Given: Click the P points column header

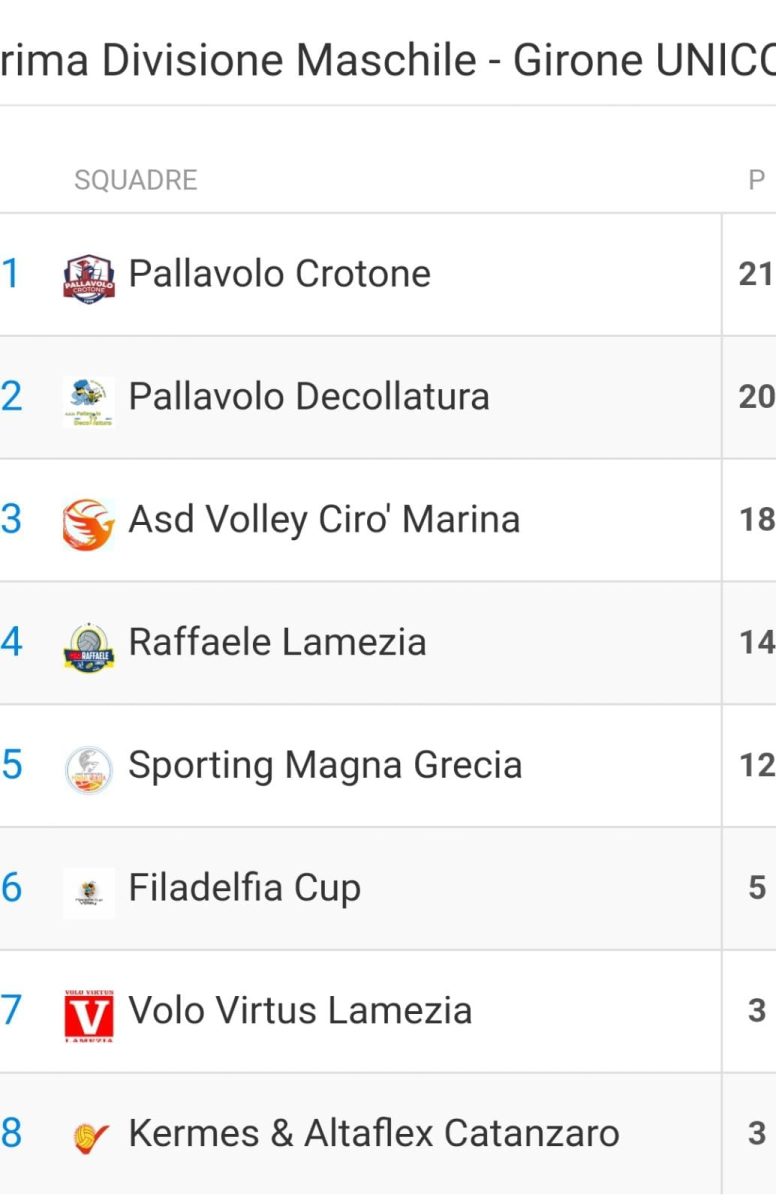Looking at the screenshot, I should [757, 180].
